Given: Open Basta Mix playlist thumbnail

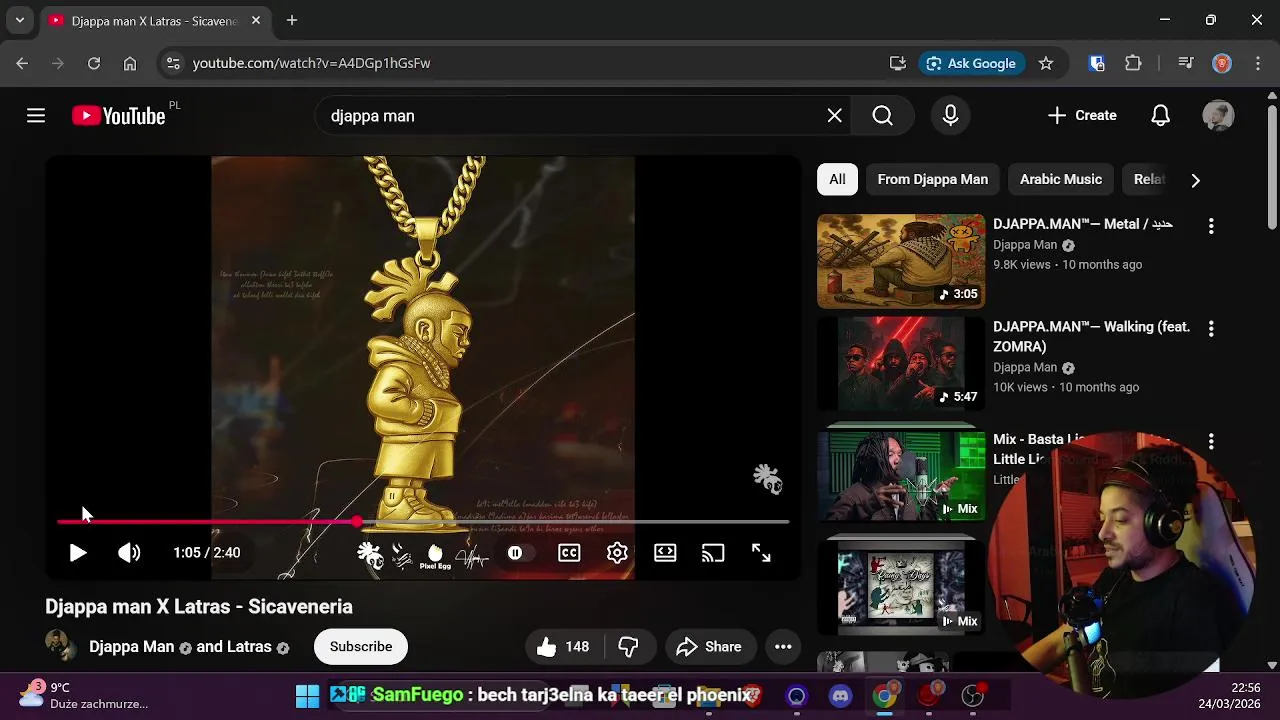Looking at the screenshot, I should (901, 475).
